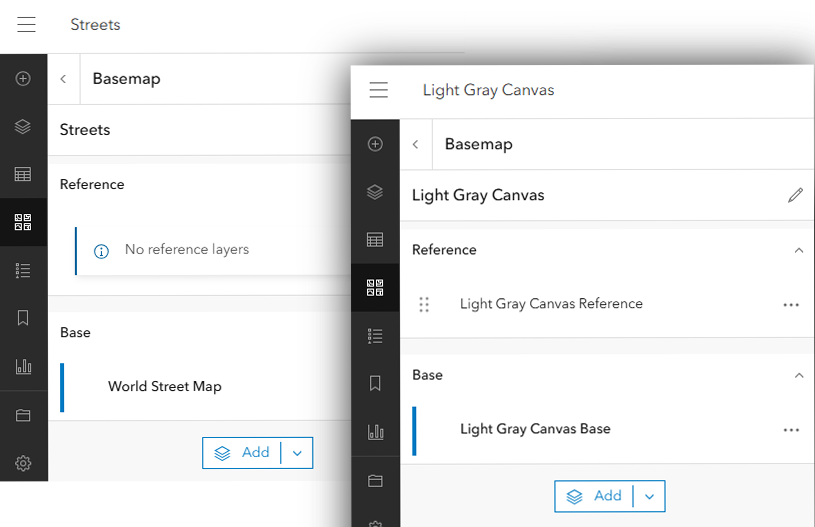Open Add dropdown arrow in Light Gray Canvas panel
This screenshot has width=815, height=527.
[x=650, y=496]
